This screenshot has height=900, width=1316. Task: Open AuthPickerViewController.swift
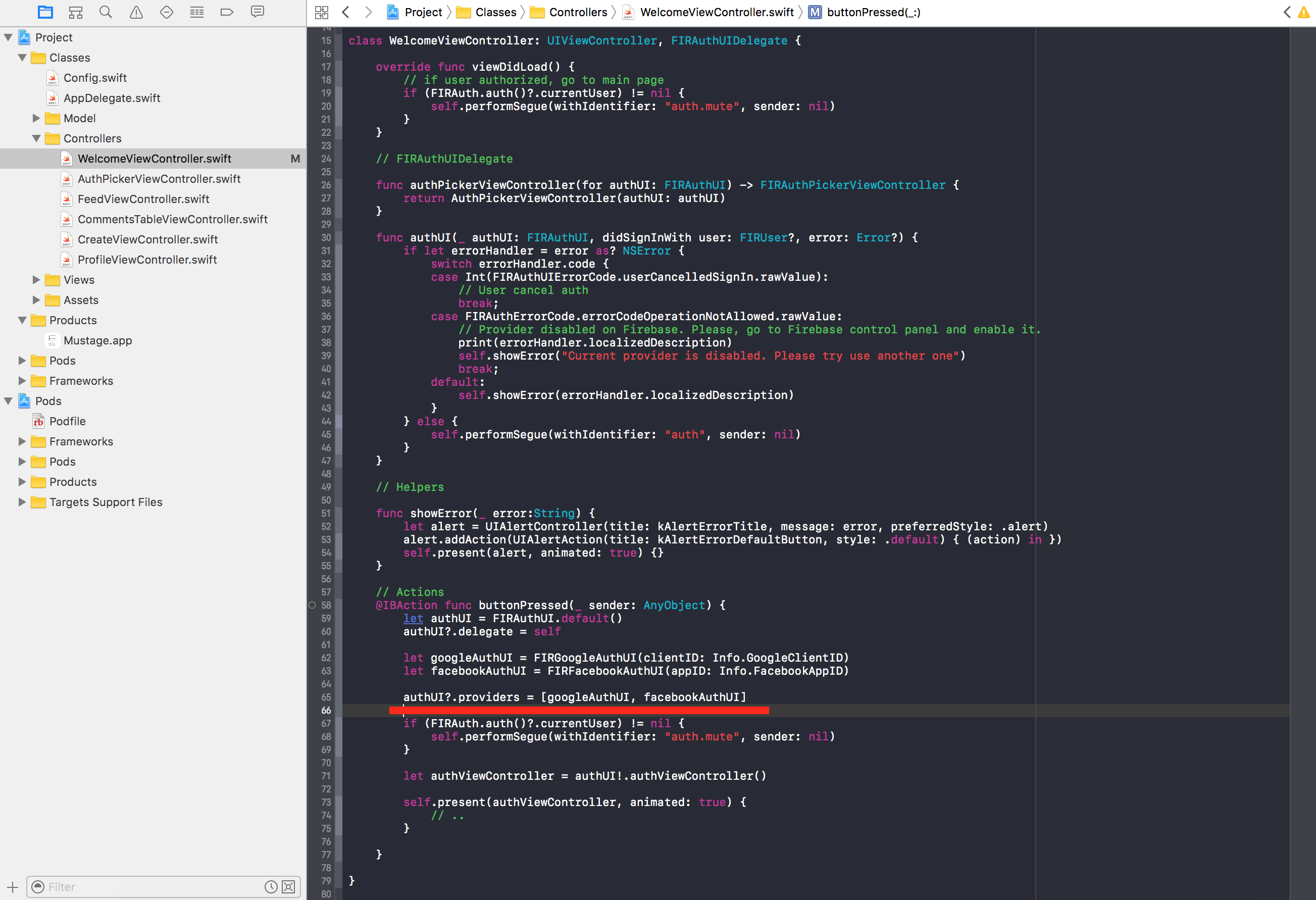(x=159, y=179)
